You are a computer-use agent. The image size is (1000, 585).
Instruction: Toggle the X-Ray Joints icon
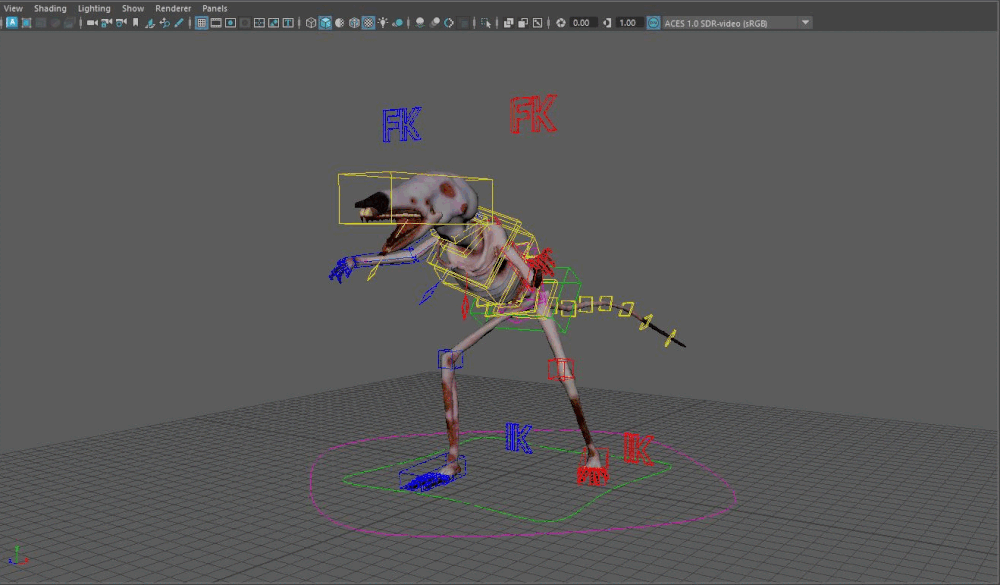click(538, 23)
